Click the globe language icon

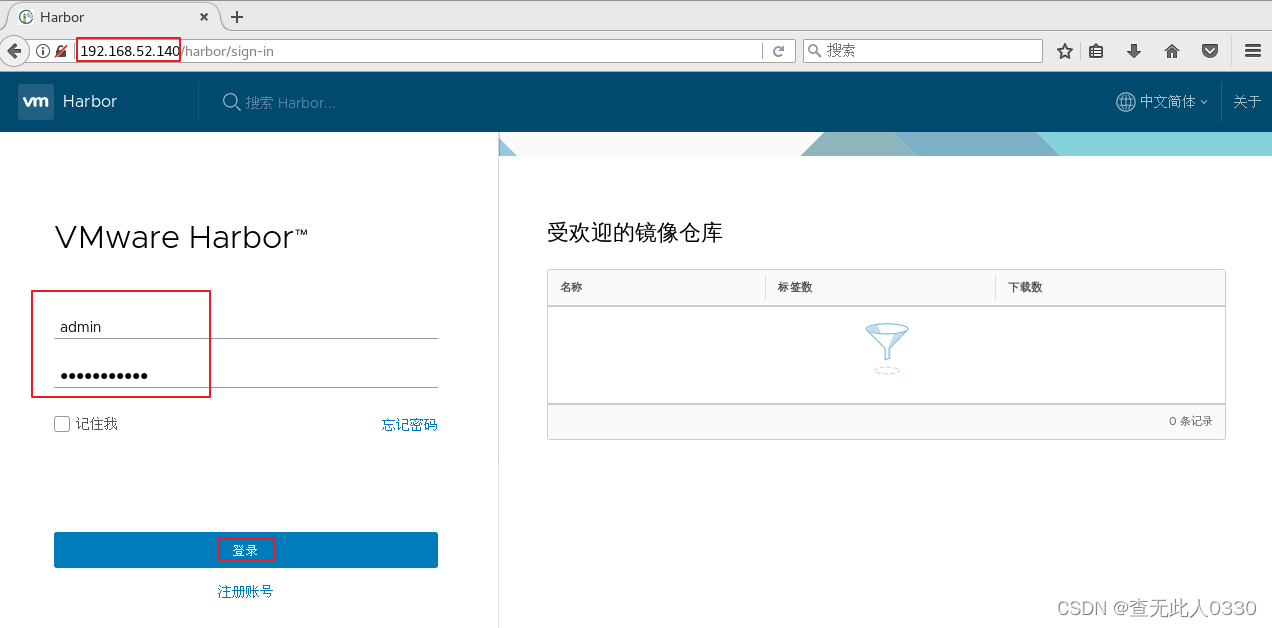coord(1126,102)
